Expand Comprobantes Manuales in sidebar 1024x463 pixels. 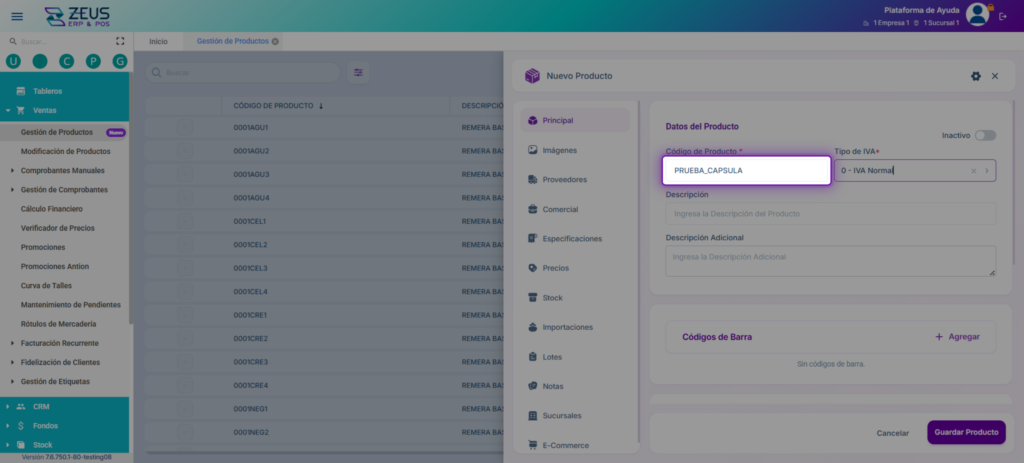pyautogui.click(x=13, y=170)
